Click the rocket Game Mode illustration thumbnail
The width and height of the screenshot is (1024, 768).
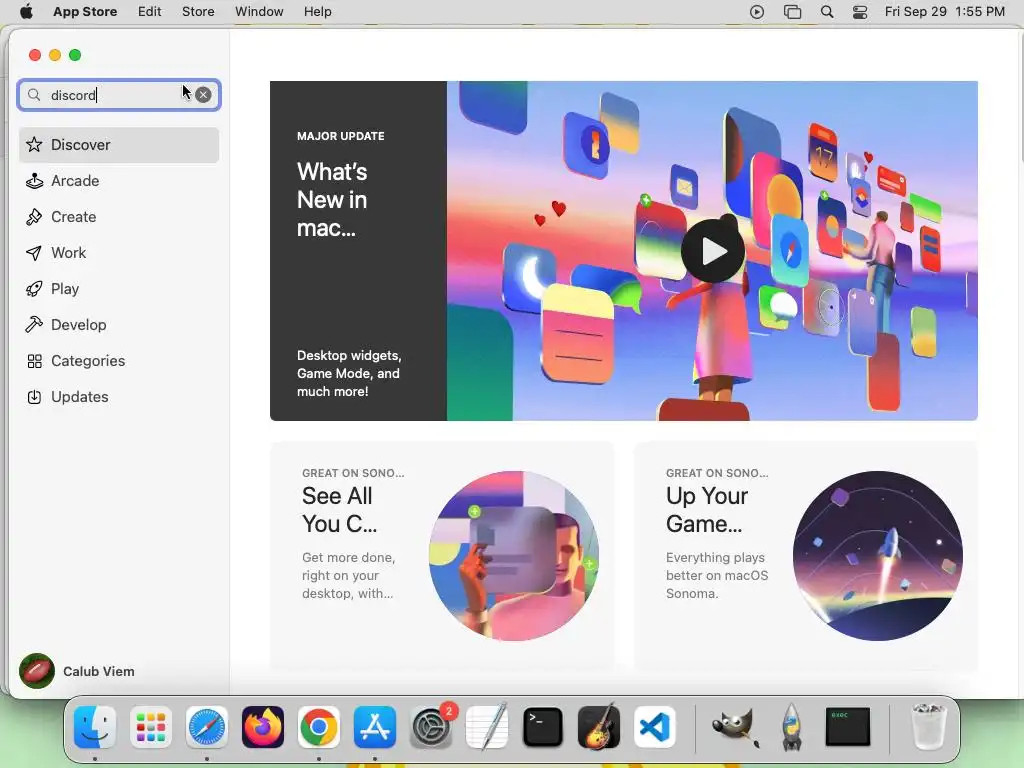[878, 556]
